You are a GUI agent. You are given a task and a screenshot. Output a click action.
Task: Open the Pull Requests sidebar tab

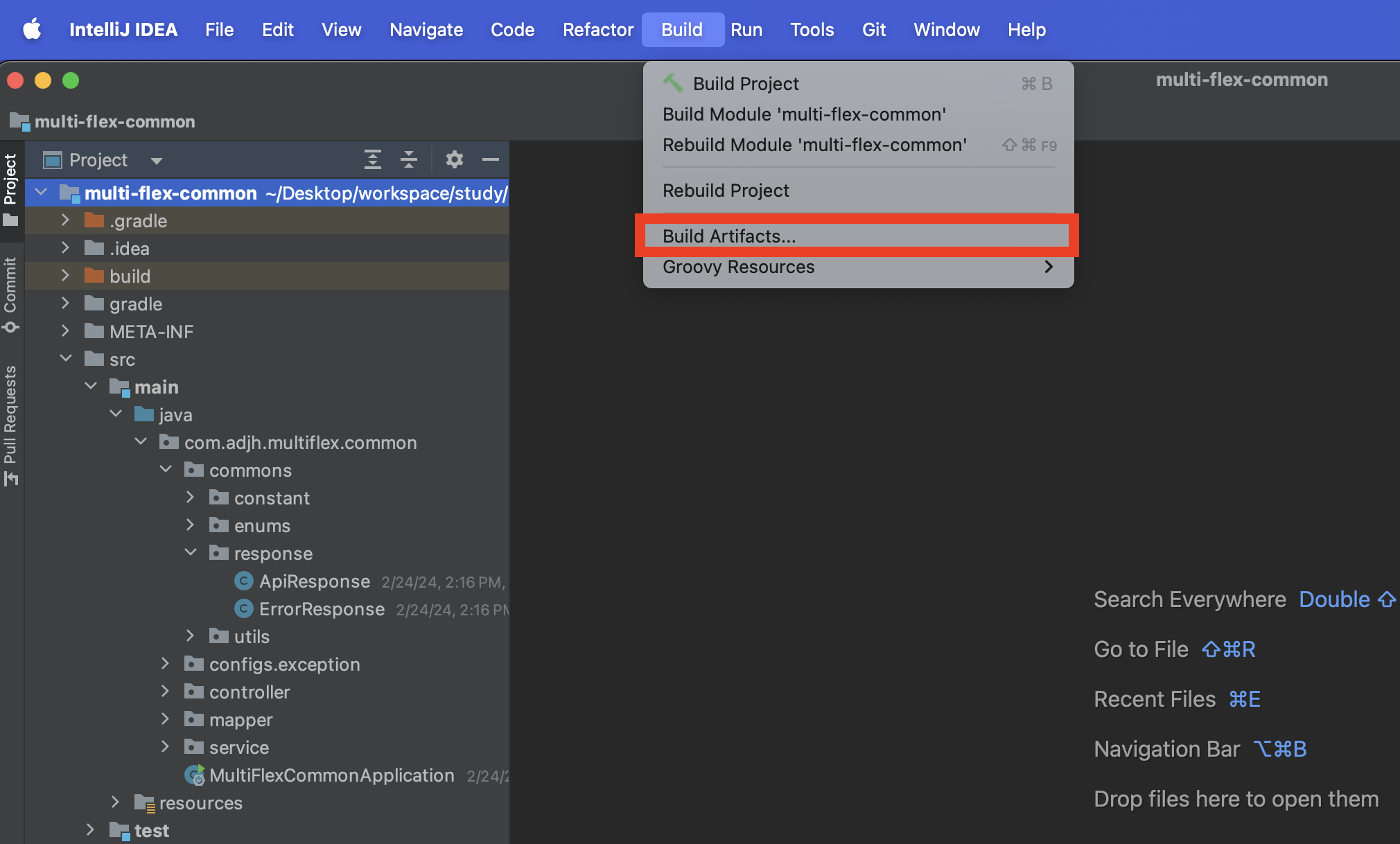tap(10, 424)
